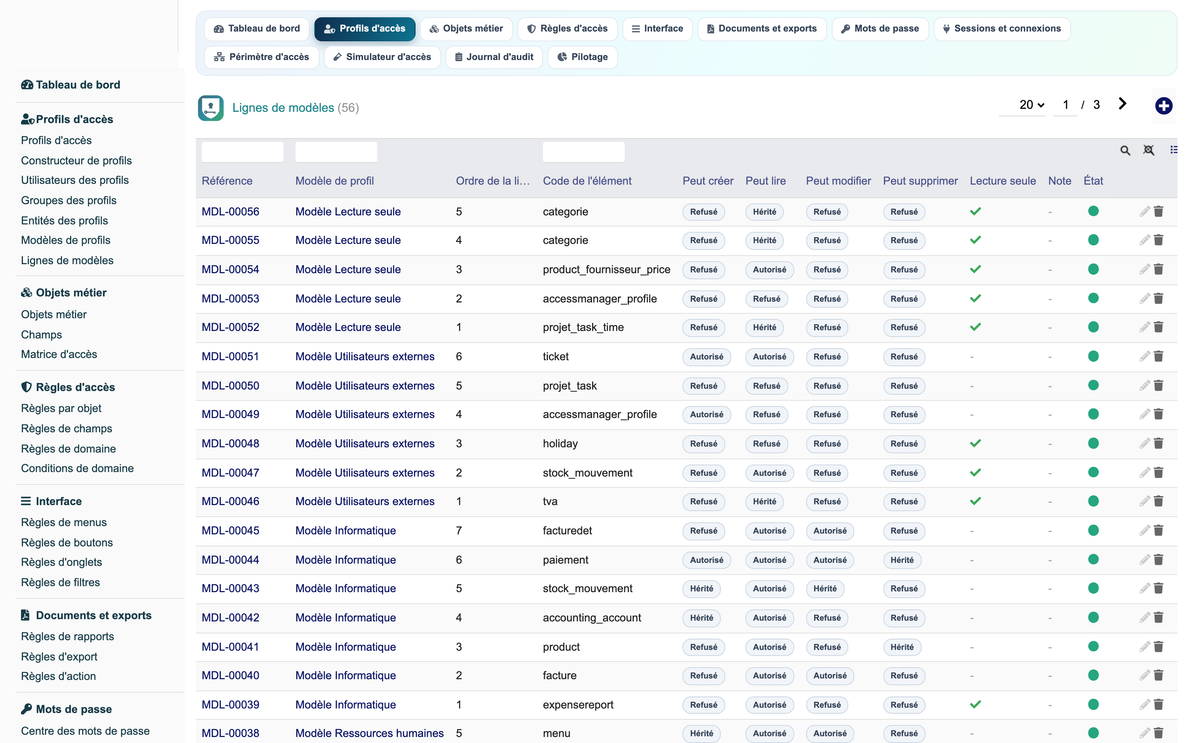Clear search filters with crossed magnifier icon
The width and height of the screenshot is (1200, 743).
[1149, 150]
